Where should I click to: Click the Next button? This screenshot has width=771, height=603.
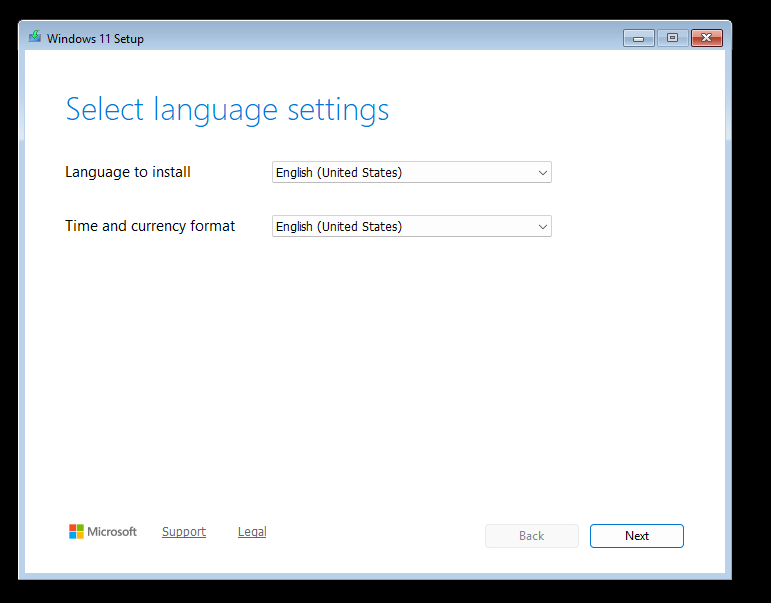point(637,536)
